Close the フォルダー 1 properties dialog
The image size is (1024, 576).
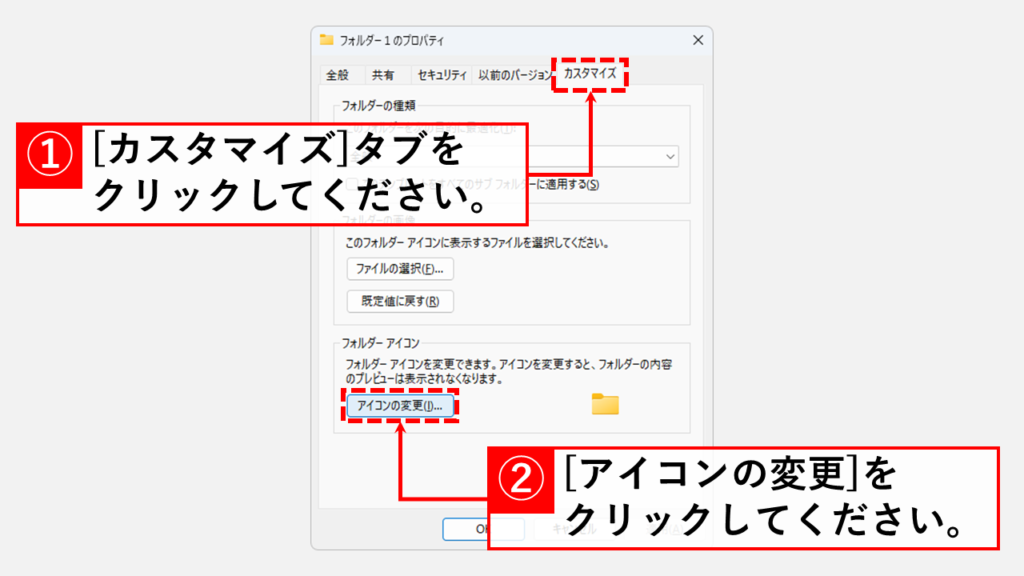[x=697, y=40]
